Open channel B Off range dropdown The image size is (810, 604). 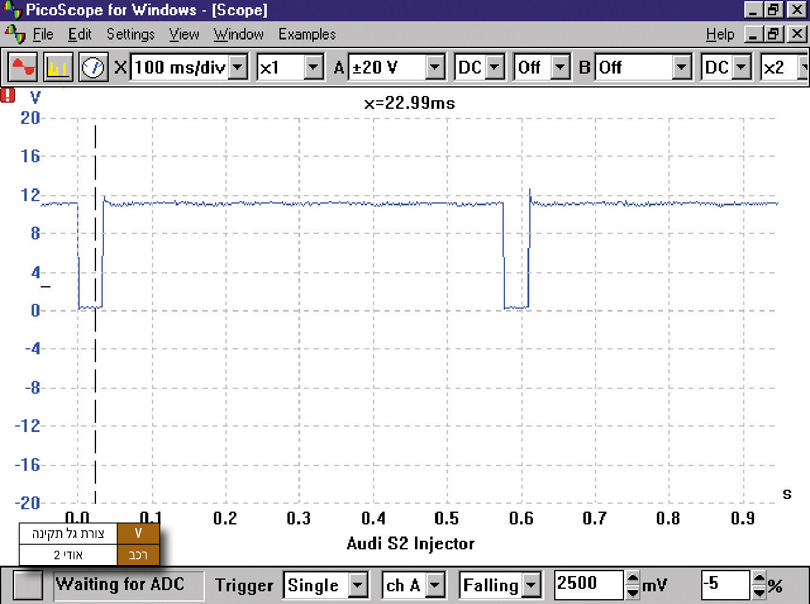[682, 68]
